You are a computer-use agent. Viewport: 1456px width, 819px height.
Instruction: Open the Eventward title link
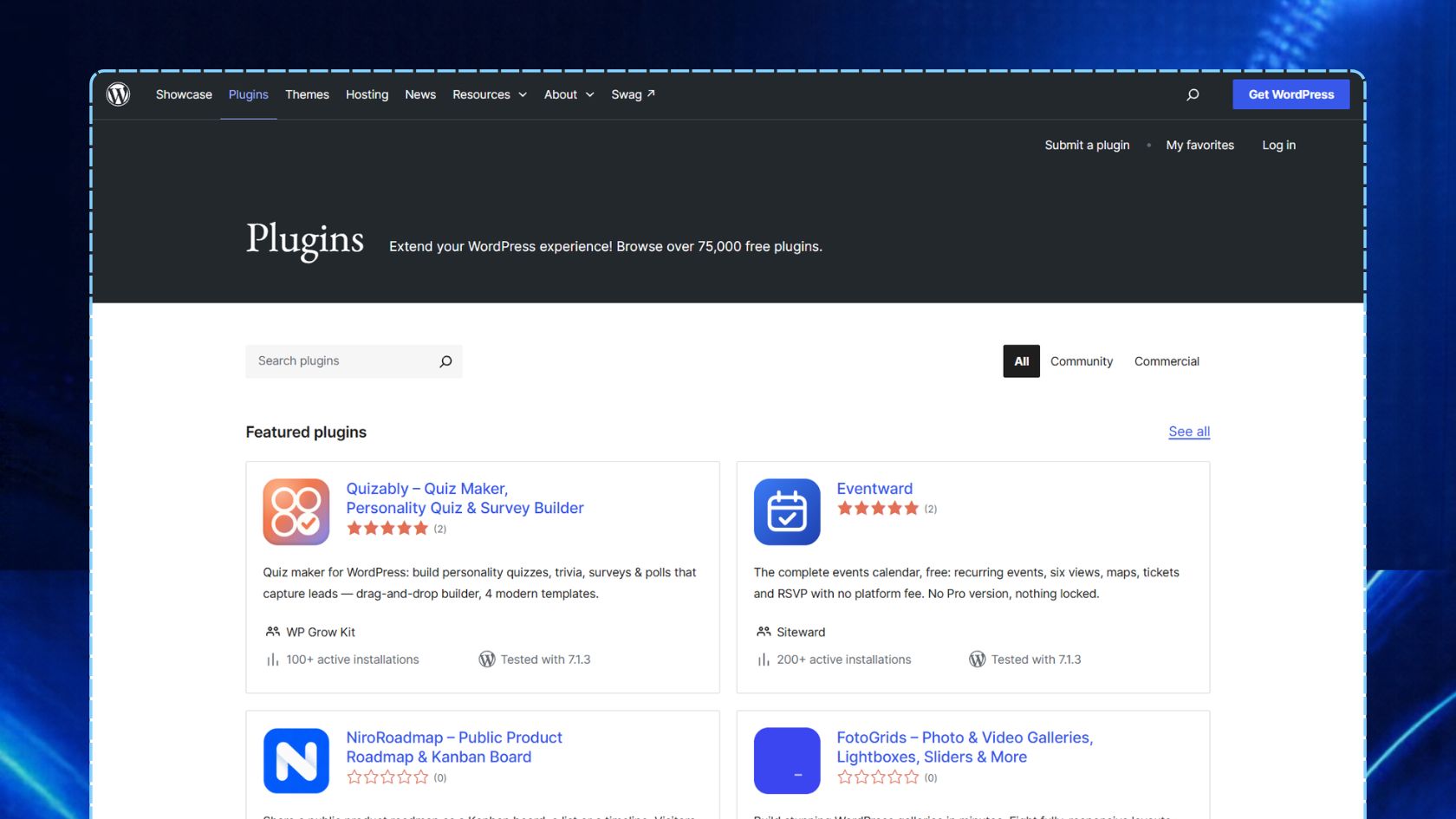(x=874, y=489)
